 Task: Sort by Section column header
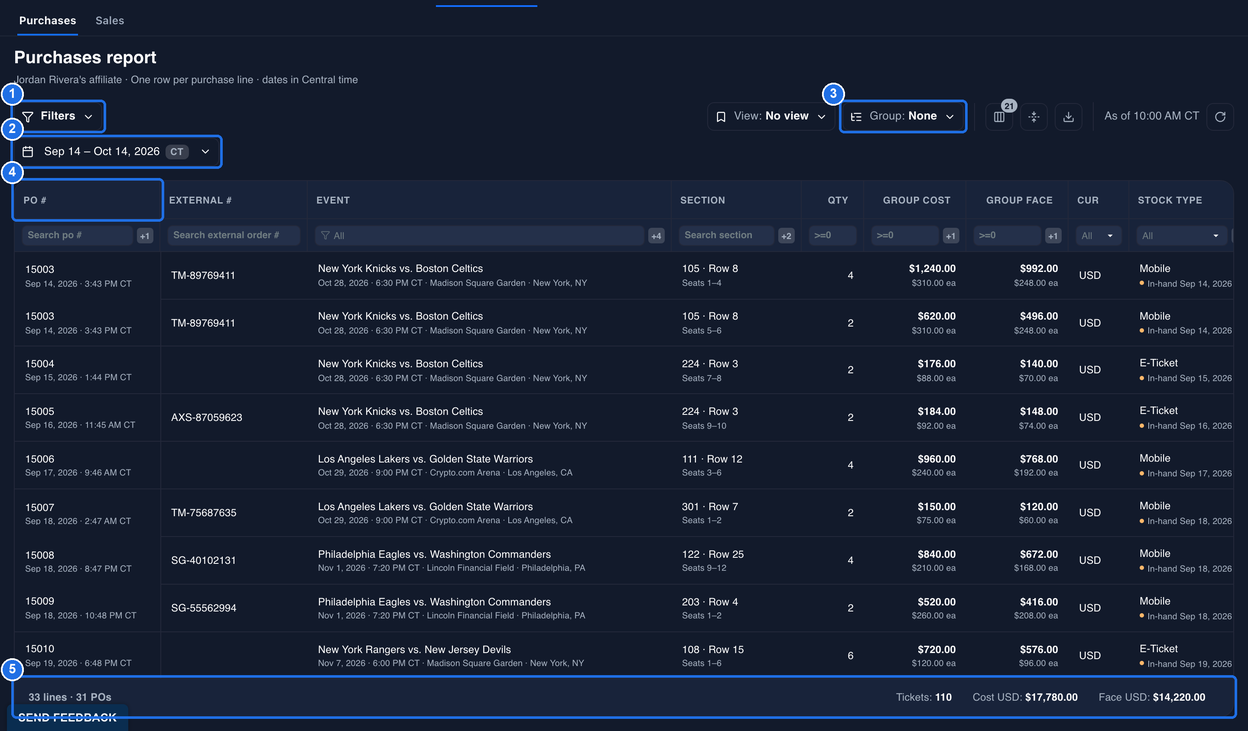[736, 200]
